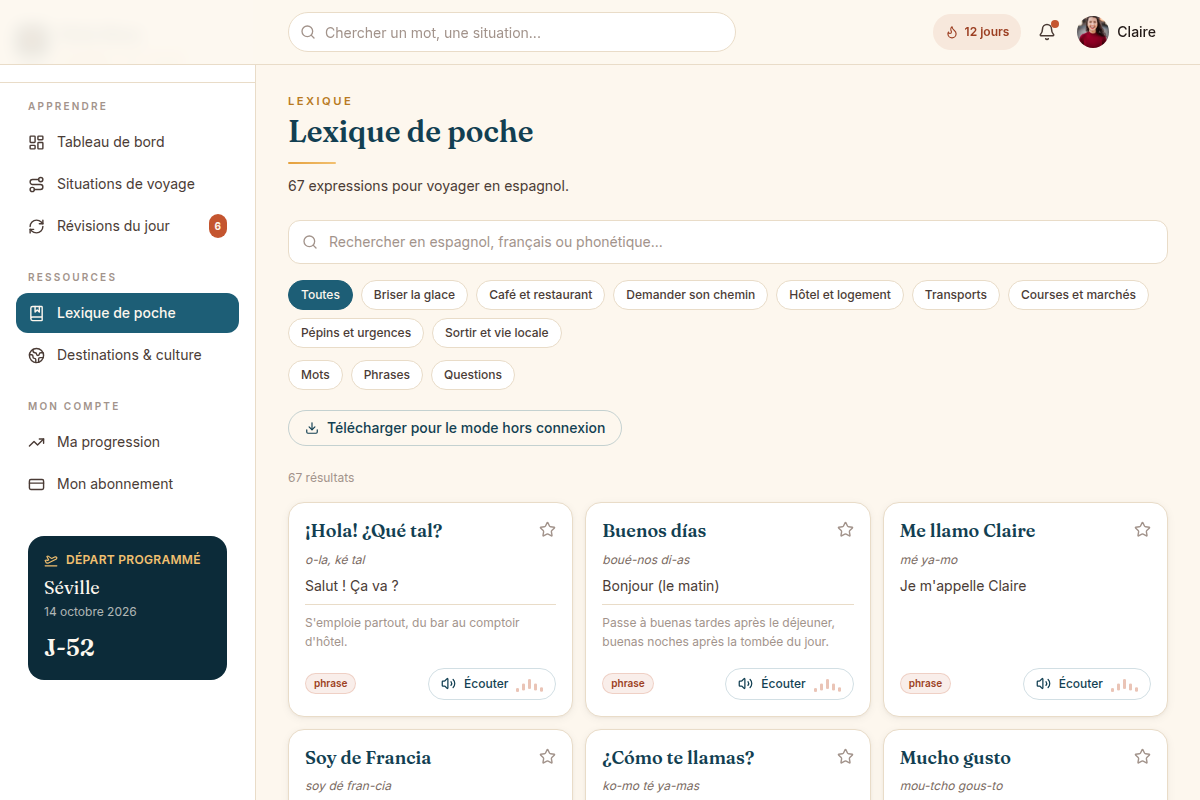Image resolution: width=1200 pixels, height=800 pixels.
Task: Play Écouter on "Me llamo Claire" card
Action: tap(1087, 684)
